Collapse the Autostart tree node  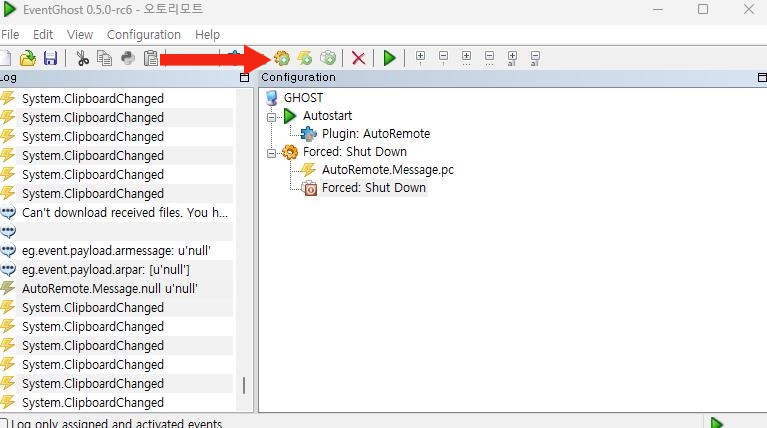[x=271, y=116]
